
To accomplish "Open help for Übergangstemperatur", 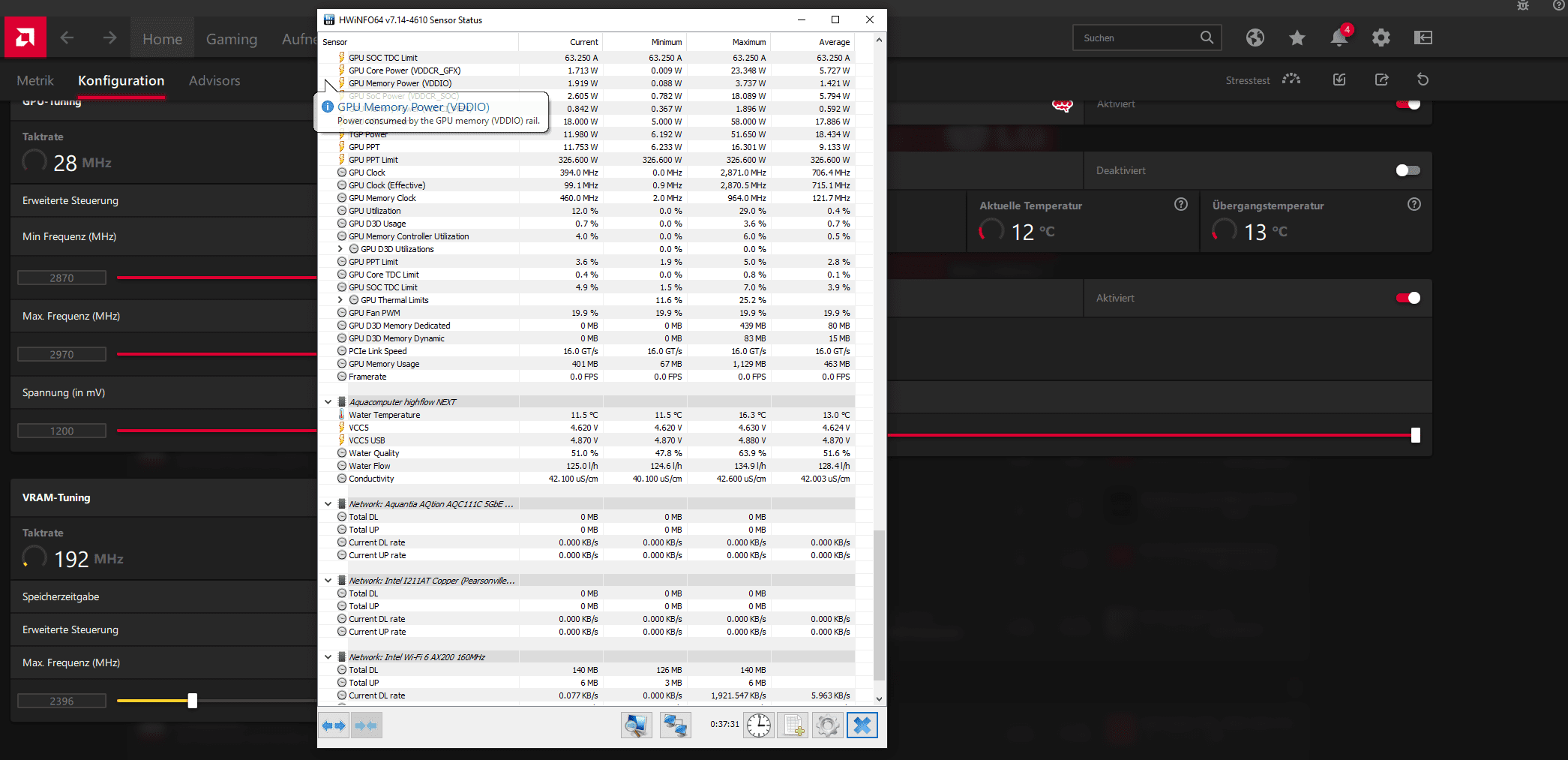I will pos(1414,205).
